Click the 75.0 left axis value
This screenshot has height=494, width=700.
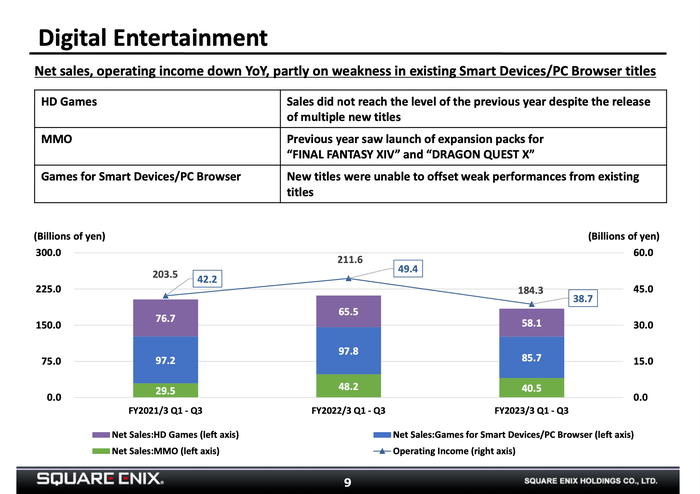tap(51, 361)
